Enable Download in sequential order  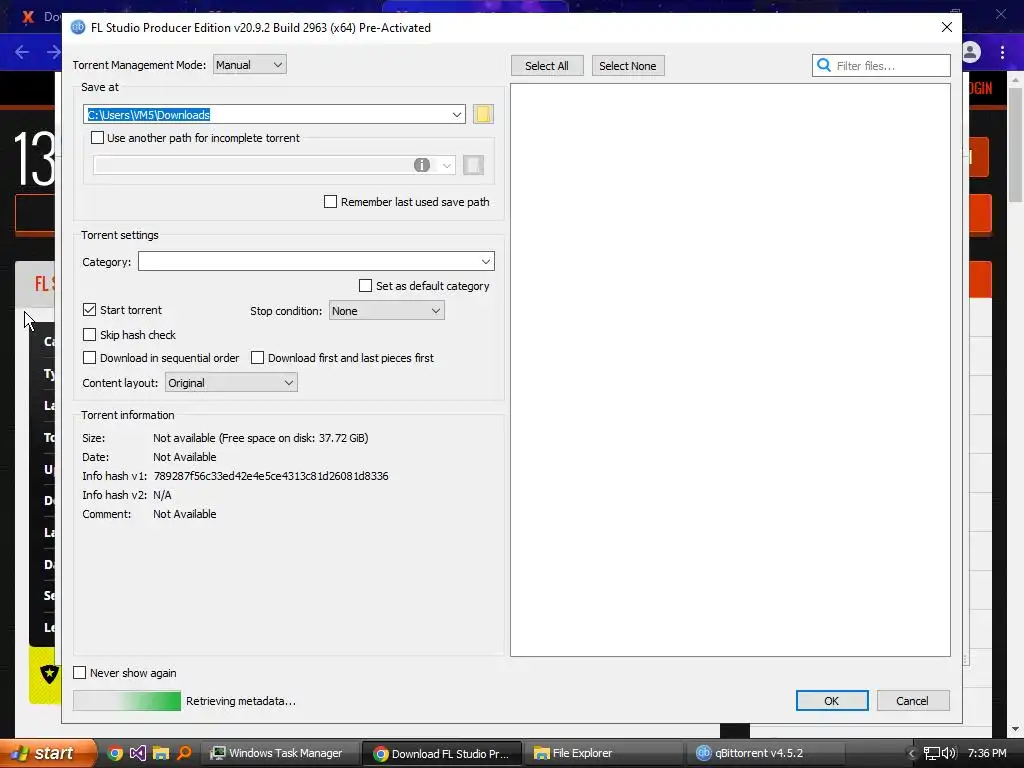pos(89,358)
